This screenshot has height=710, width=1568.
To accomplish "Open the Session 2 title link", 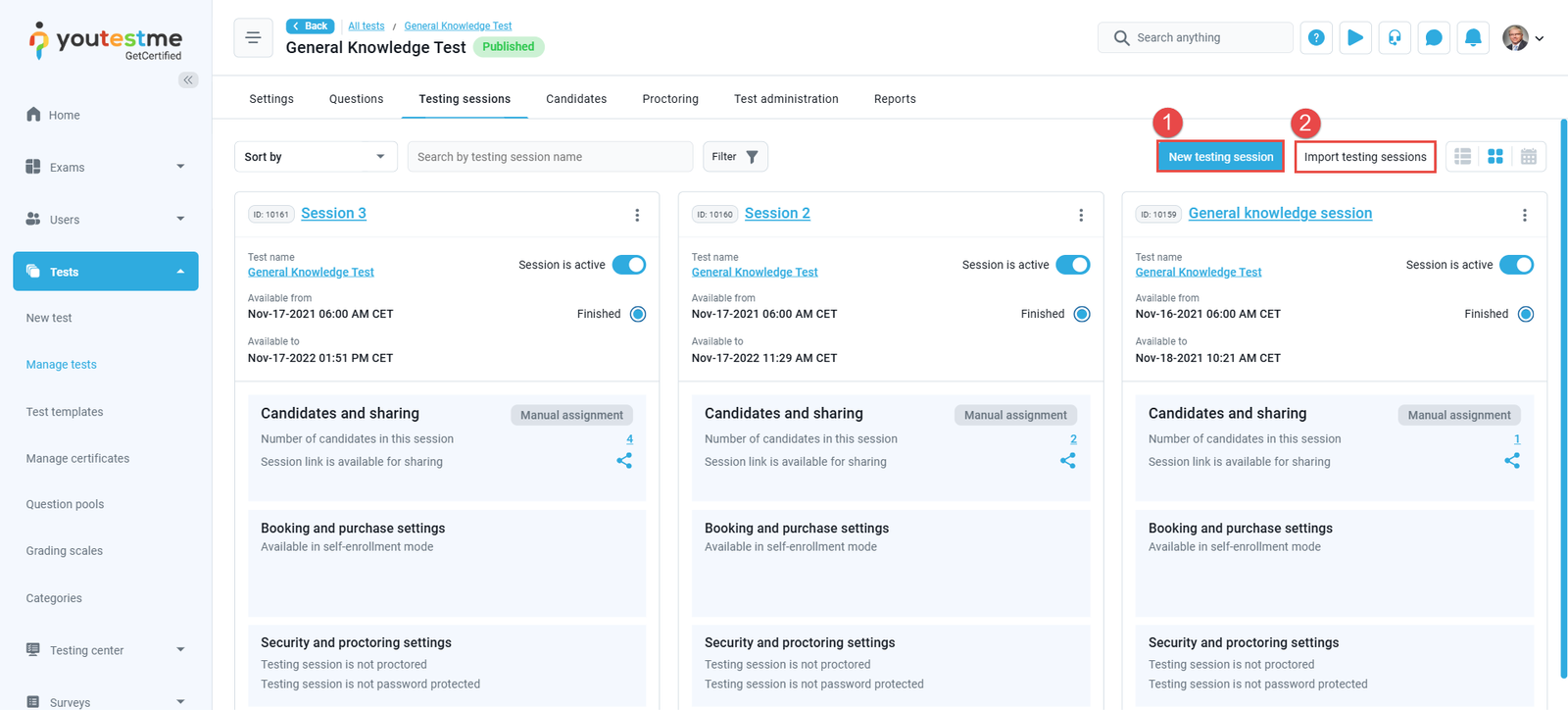I will pyautogui.click(x=777, y=213).
